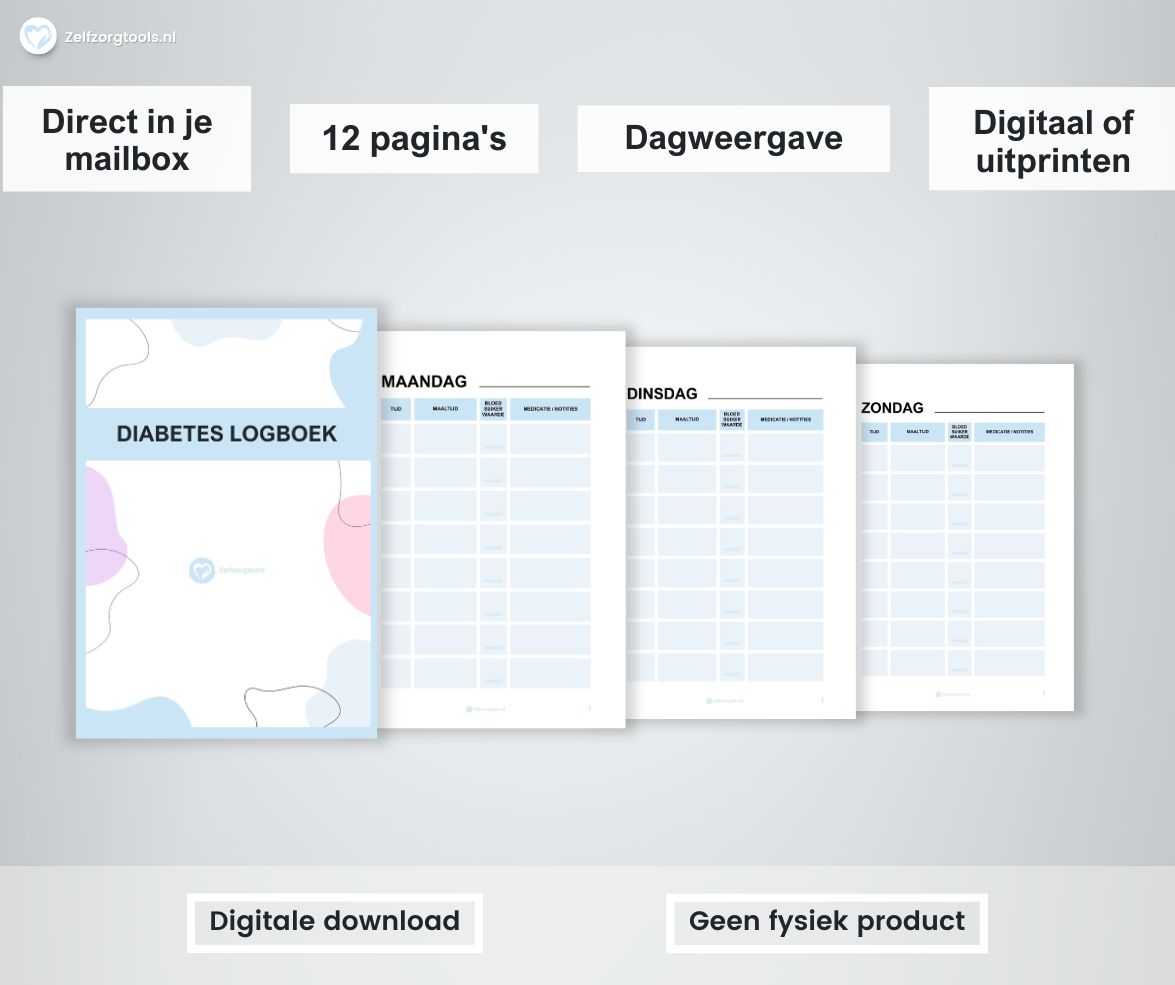
Task: Click the "Geen fysiek product" badge
Action: coord(827,921)
